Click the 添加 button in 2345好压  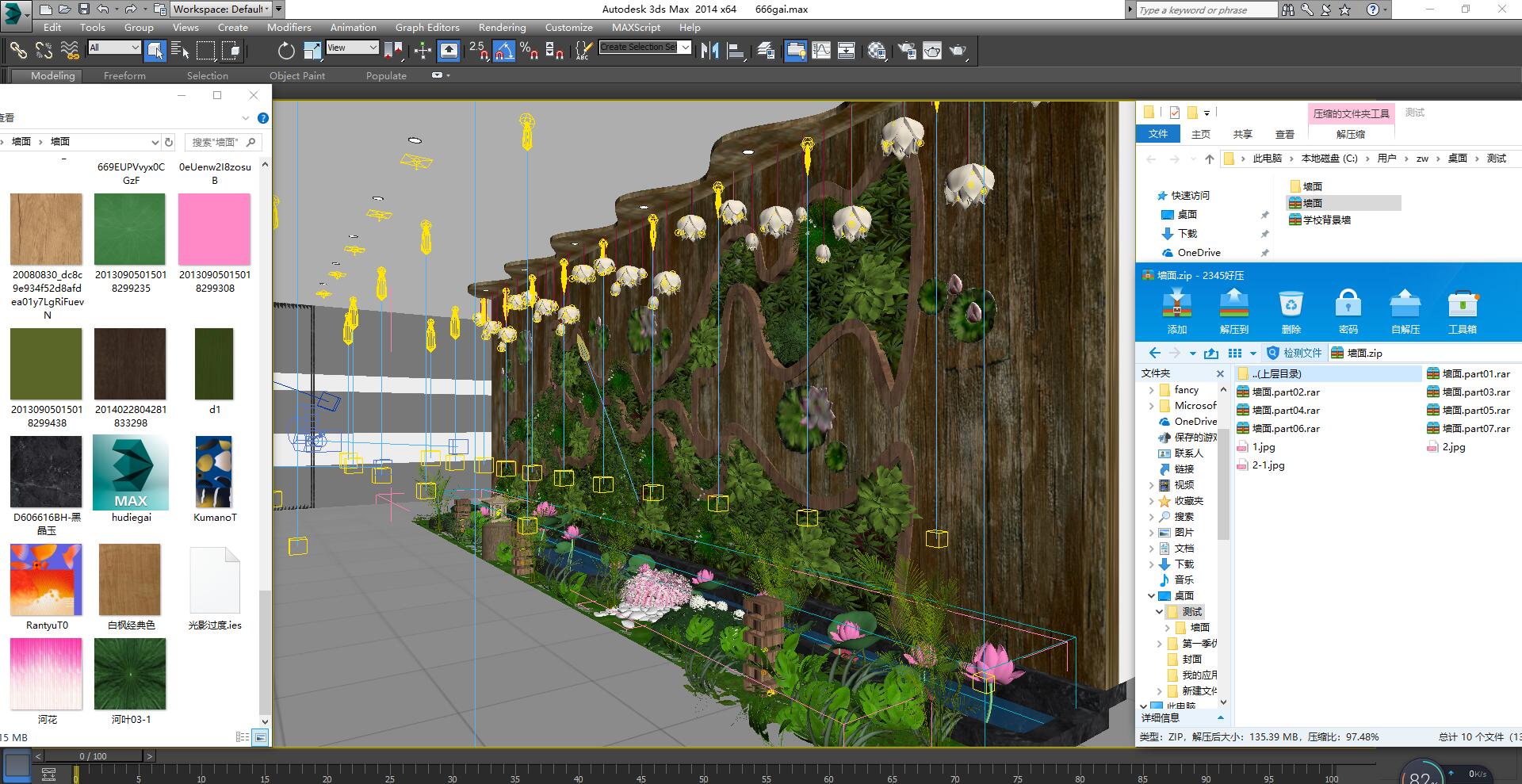[1176, 312]
